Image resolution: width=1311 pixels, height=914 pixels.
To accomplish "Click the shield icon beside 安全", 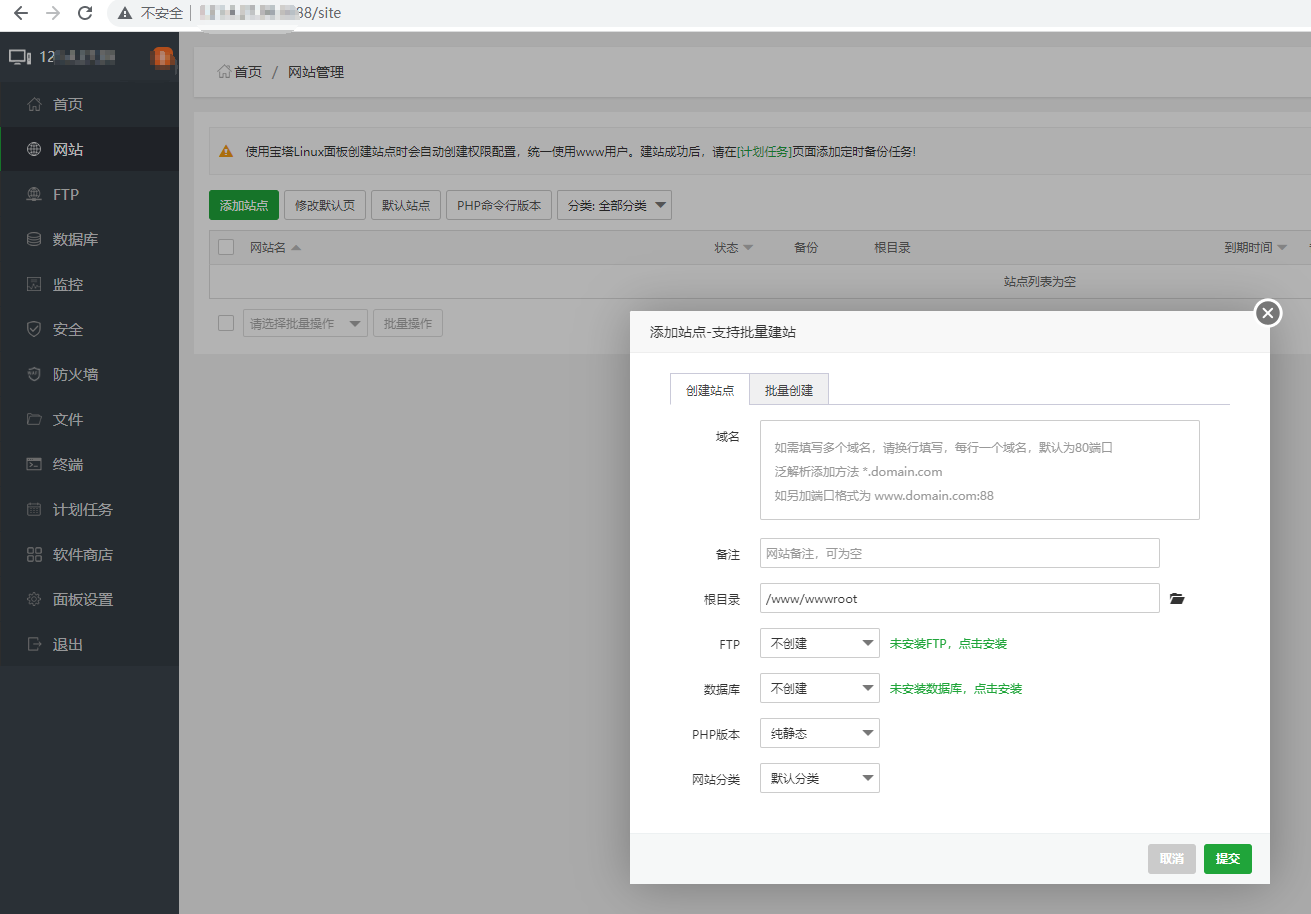I will pos(34,329).
